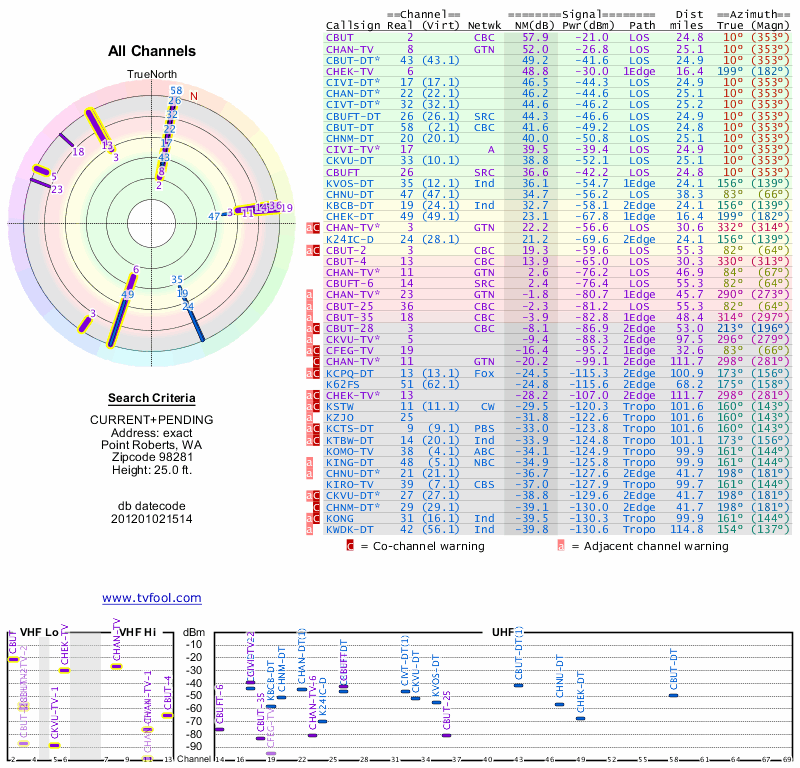Click the VHF Lo chart label
Screen dimensions: 800x768
[x=39, y=632]
